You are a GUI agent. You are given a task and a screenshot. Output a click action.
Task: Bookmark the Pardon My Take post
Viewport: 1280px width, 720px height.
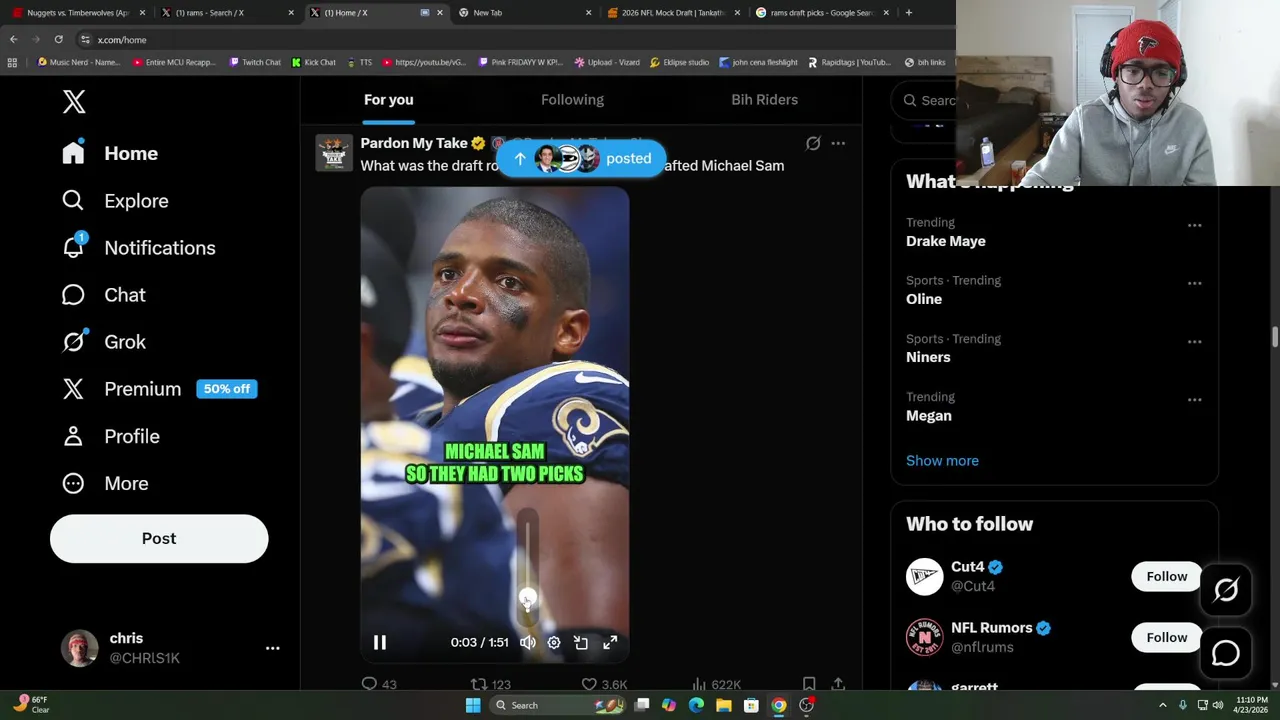click(x=809, y=684)
